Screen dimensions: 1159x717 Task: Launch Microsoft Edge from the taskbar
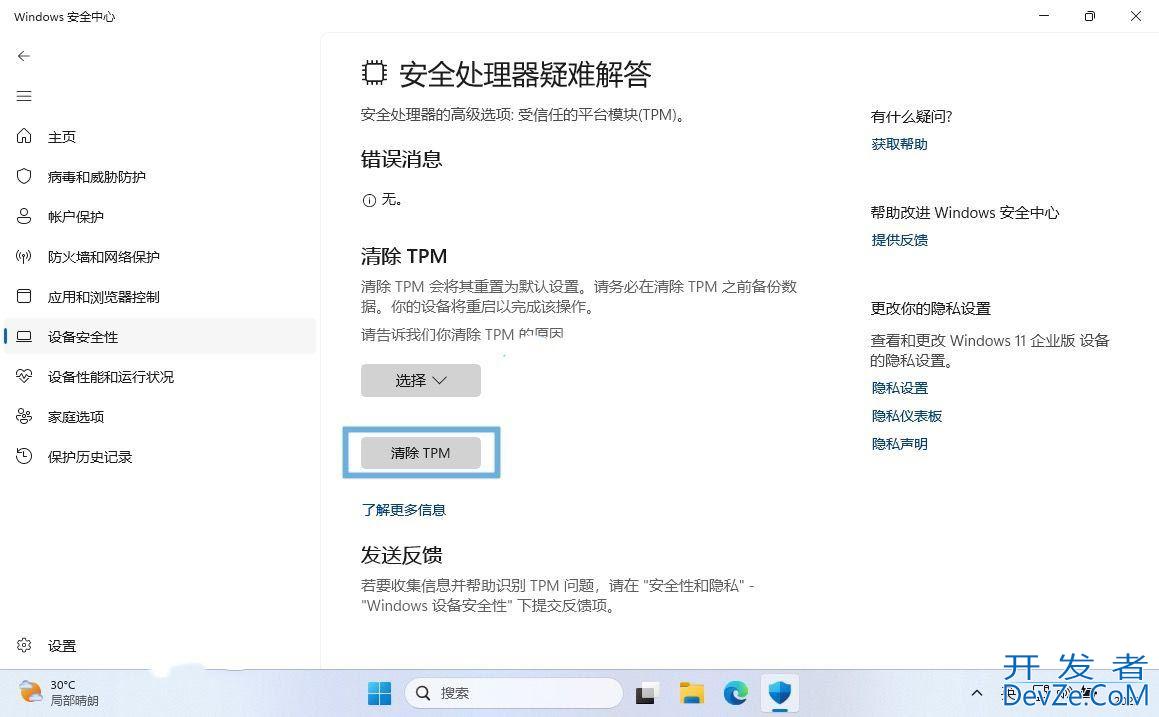click(x=735, y=693)
